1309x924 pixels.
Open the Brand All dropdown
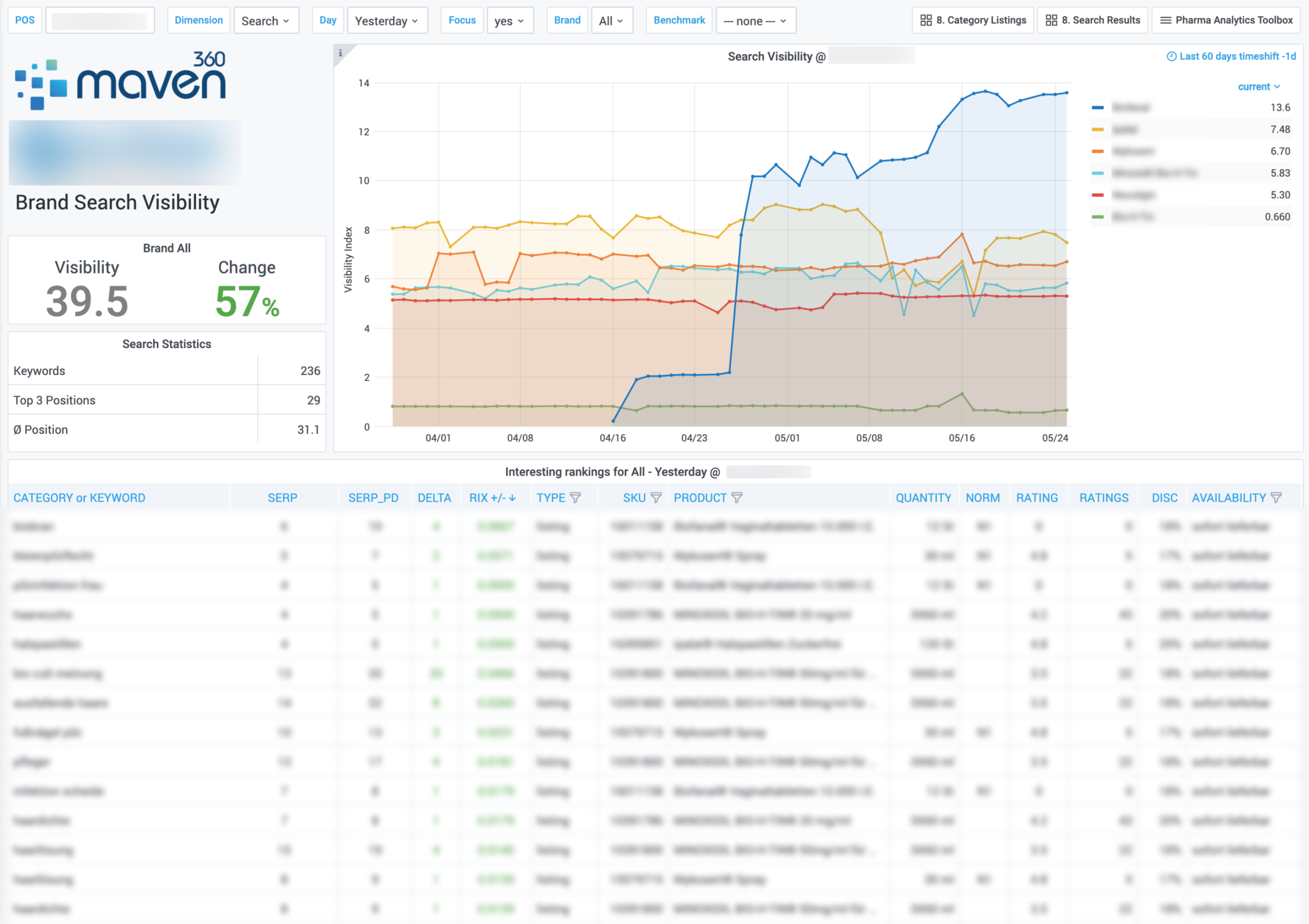point(611,20)
